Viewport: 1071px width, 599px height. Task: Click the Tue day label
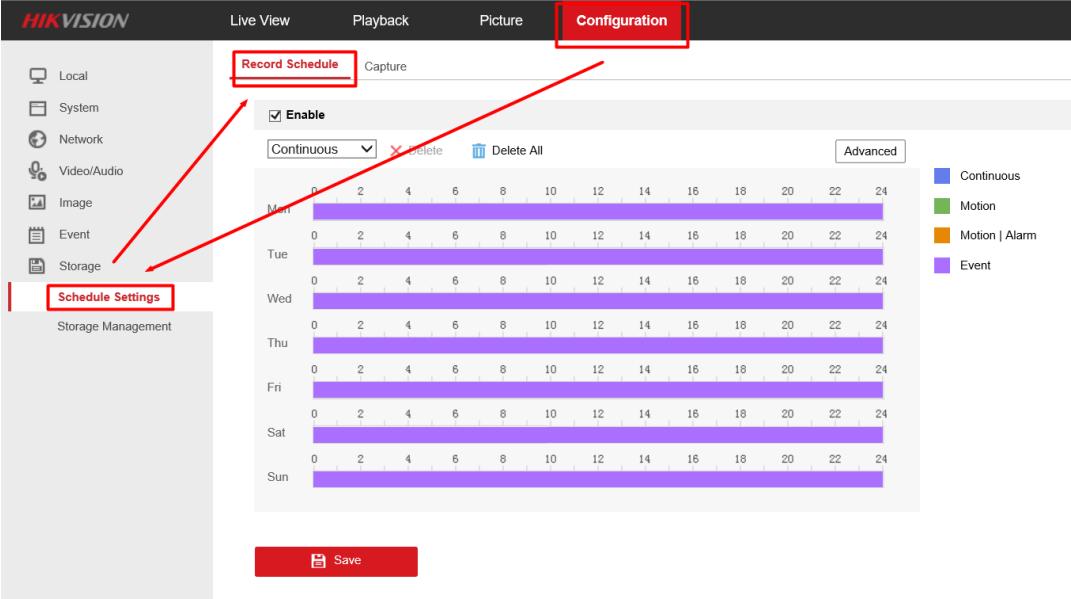277,254
